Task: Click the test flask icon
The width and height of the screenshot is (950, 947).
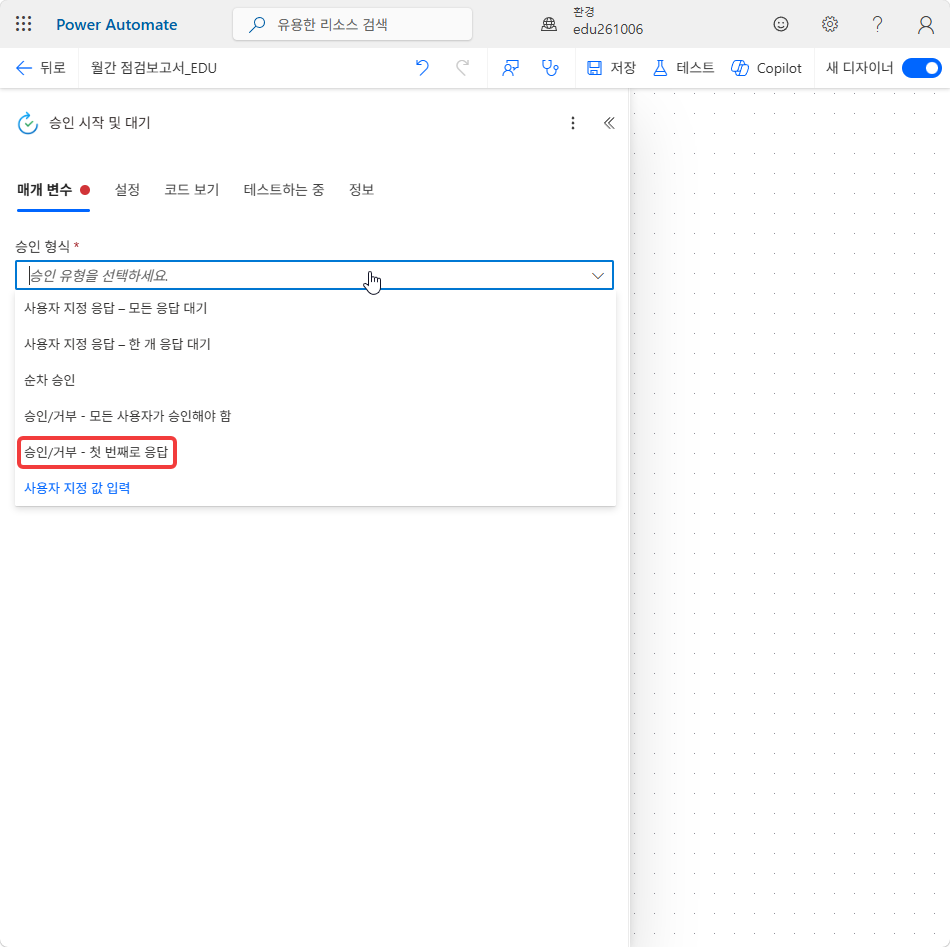Action: [660, 68]
